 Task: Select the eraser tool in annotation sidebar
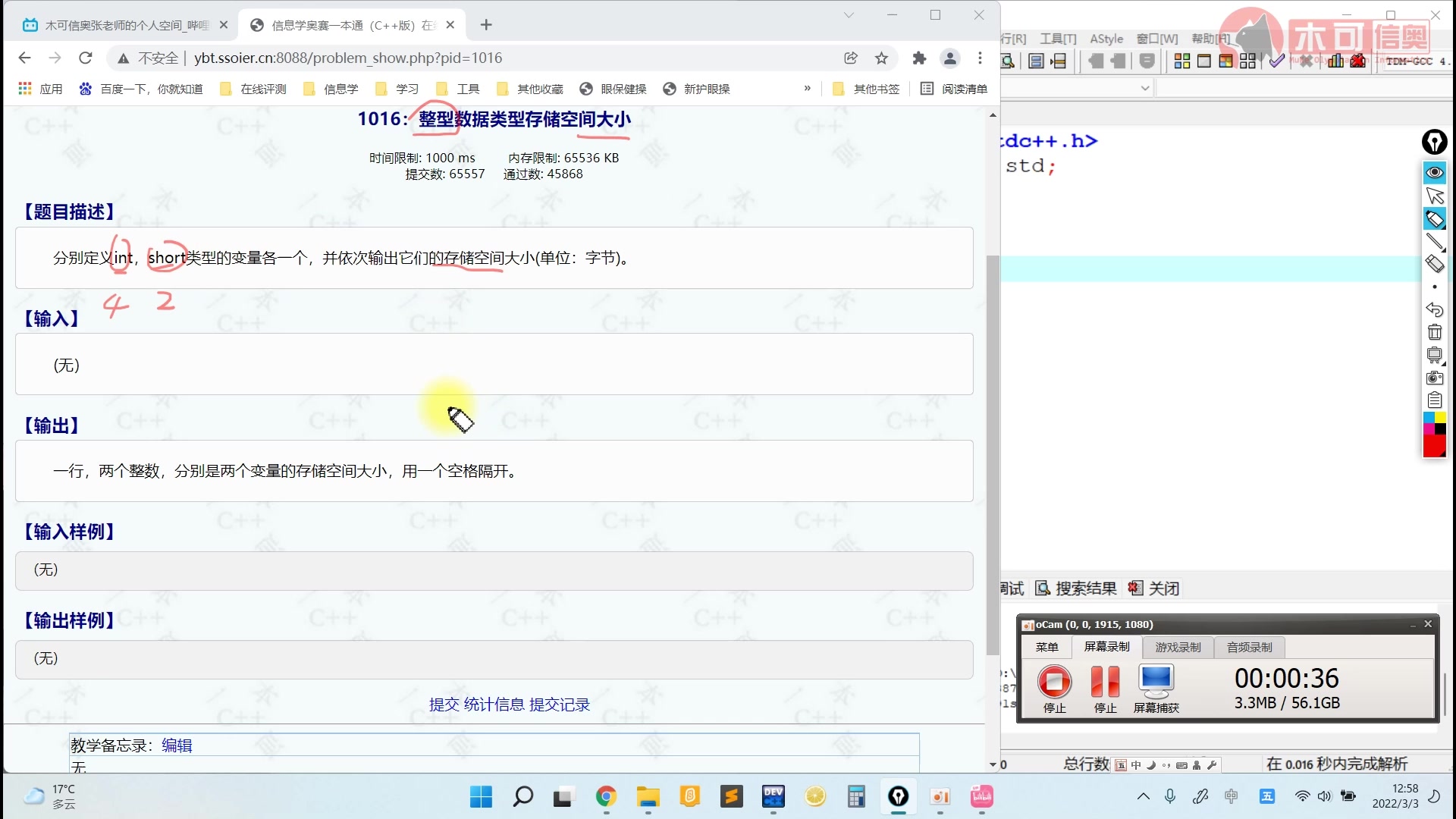[1435, 260]
